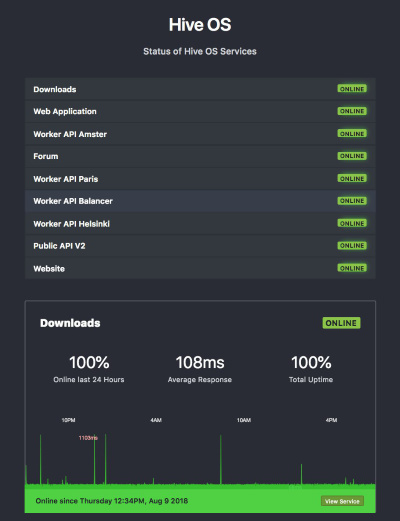
Task: Select the Forum service entry
Action: [x=200, y=156]
